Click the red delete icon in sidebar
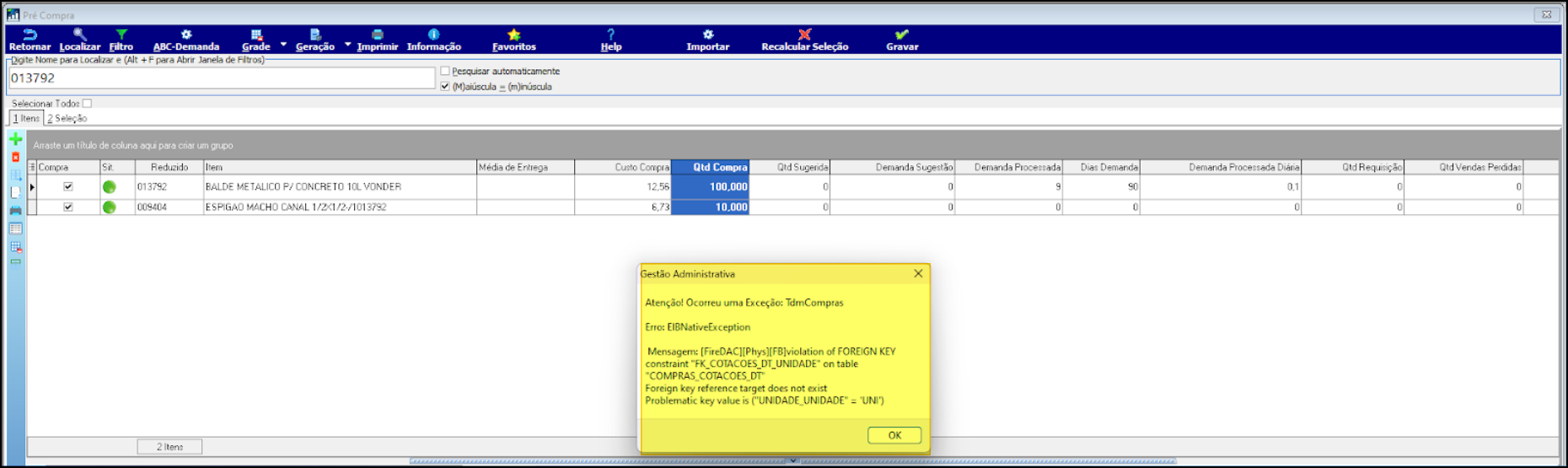This screenshot has width=1568, height=468. tap(15, 158)
